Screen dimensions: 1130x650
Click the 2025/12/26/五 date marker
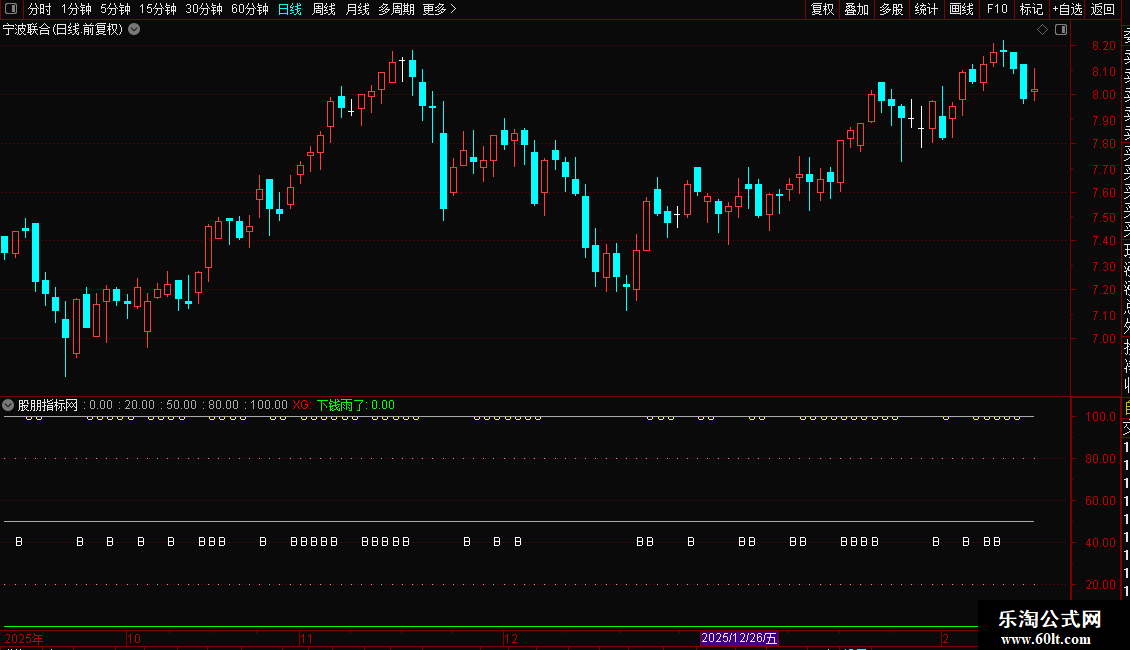739,638
